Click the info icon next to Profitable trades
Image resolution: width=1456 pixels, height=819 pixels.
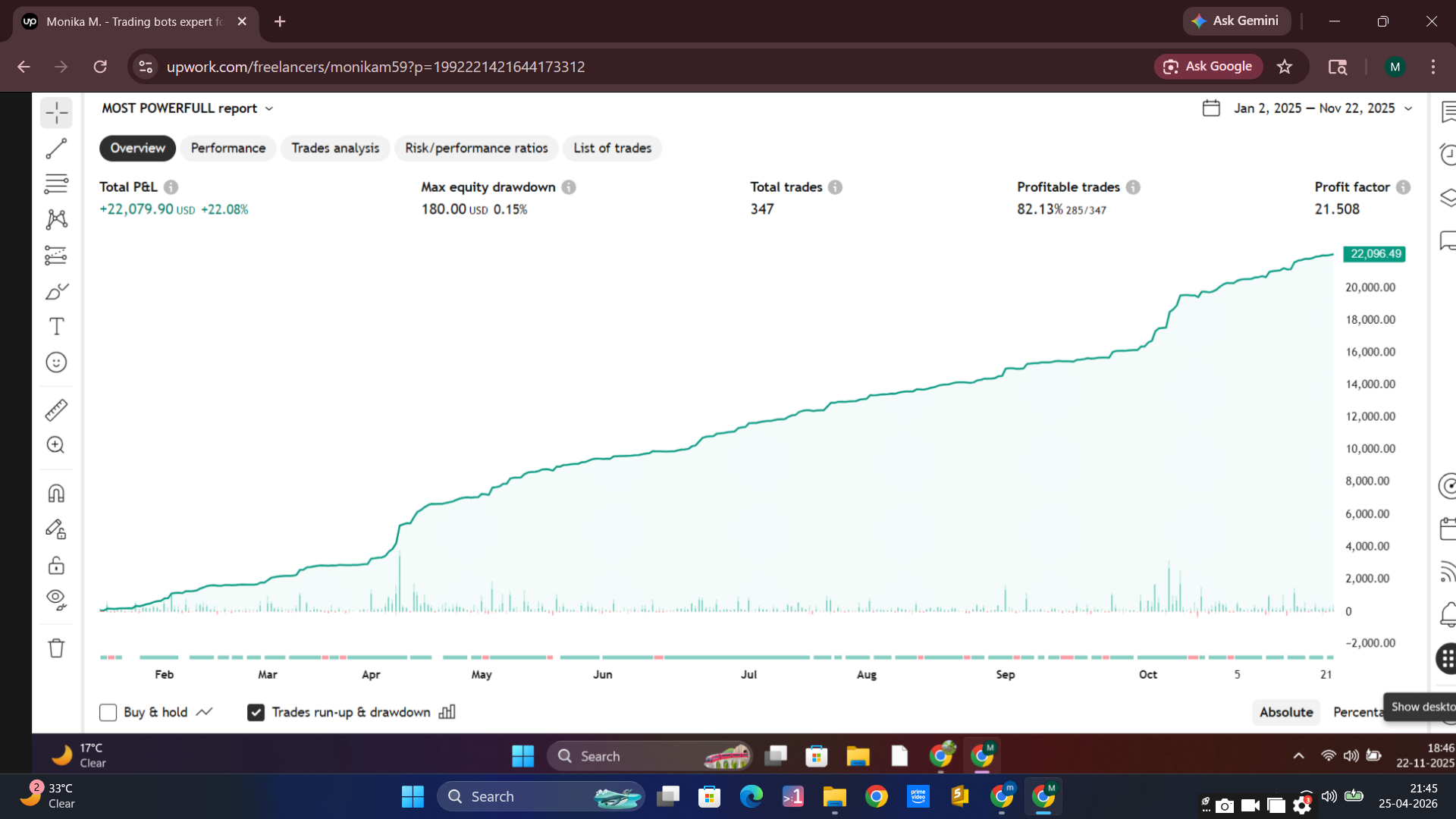coord(1133,187)
